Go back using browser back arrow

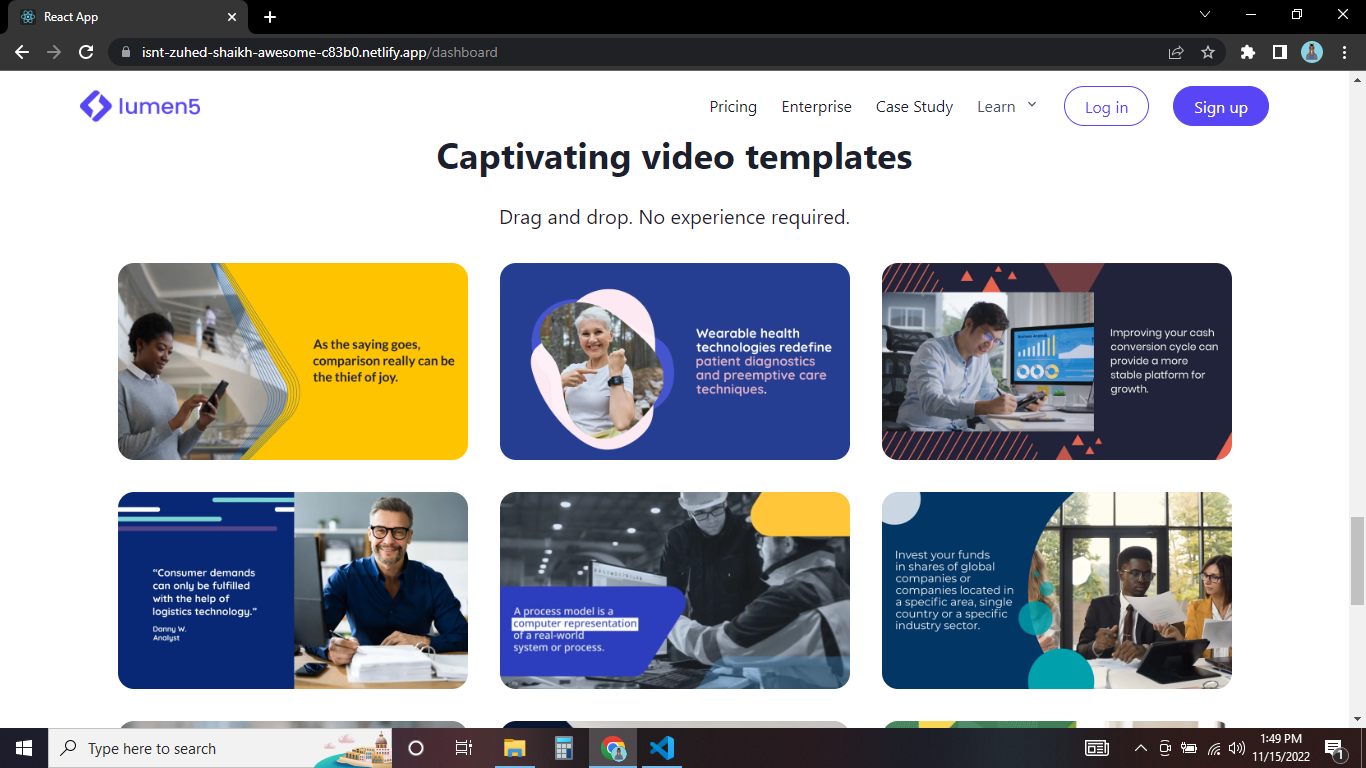(22, 52)
